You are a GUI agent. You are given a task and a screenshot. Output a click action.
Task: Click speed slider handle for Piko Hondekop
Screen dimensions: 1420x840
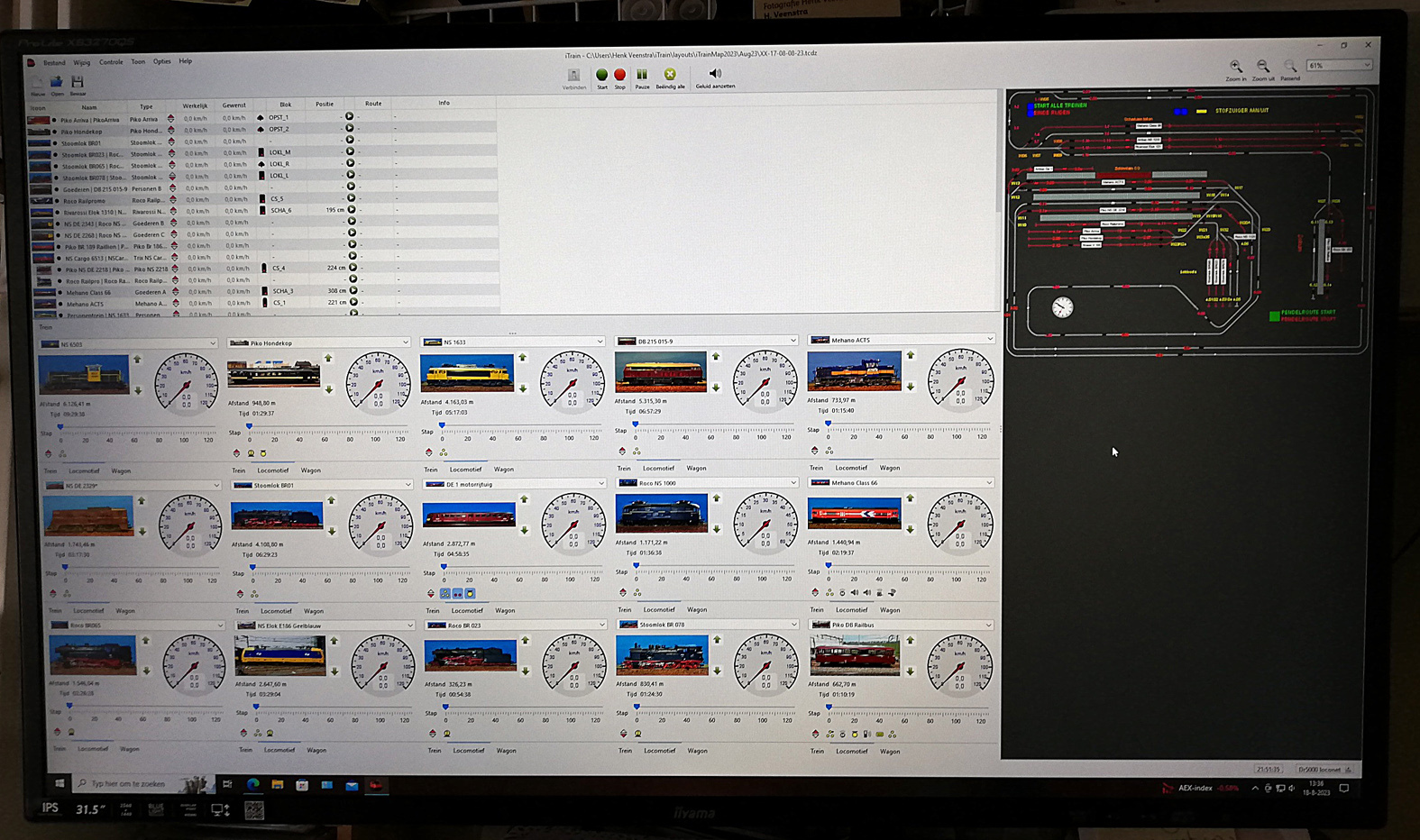click(x=250, y=426)
